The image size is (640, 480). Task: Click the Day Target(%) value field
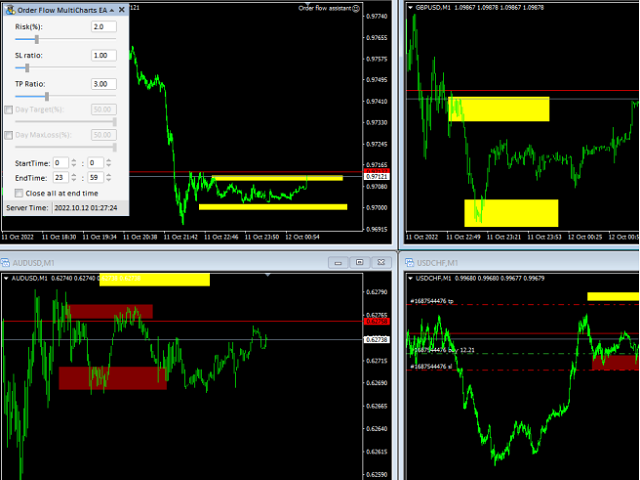[x=104, y=109]
